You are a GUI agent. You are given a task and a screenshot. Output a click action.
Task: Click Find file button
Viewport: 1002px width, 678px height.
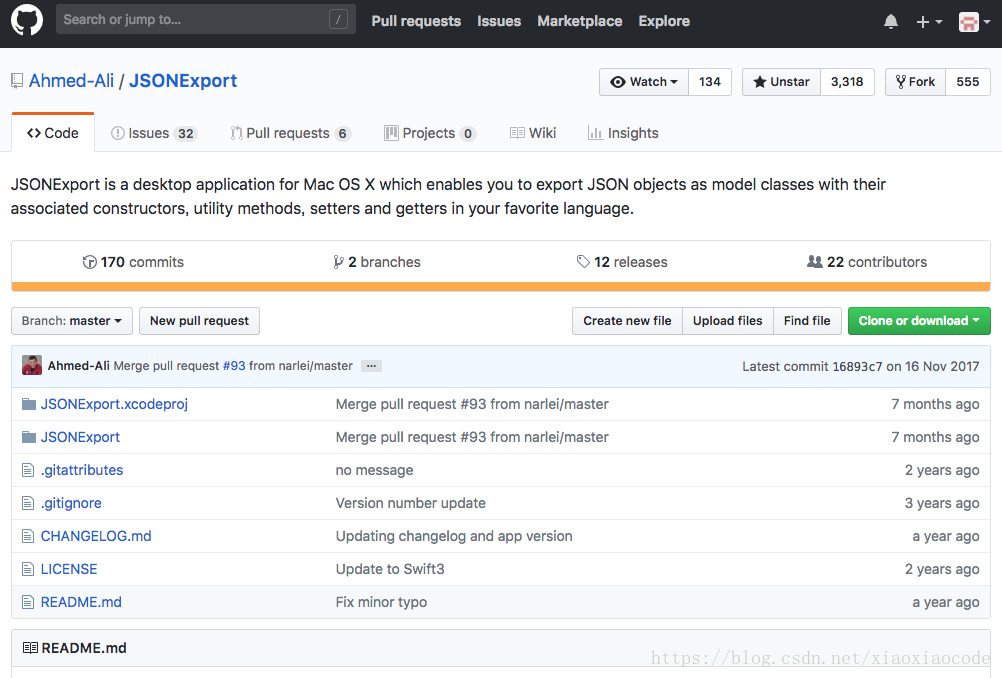pyautogui.click(x=807, y=321)
